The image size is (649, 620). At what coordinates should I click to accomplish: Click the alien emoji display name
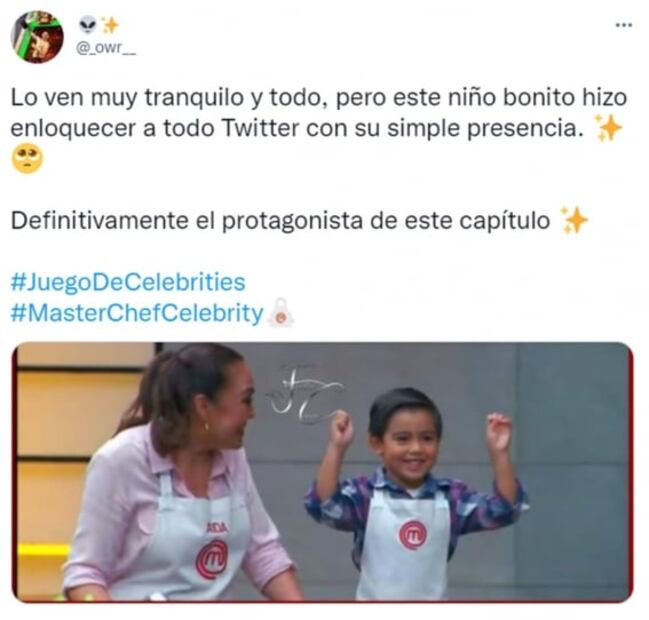tap(87, 26)
